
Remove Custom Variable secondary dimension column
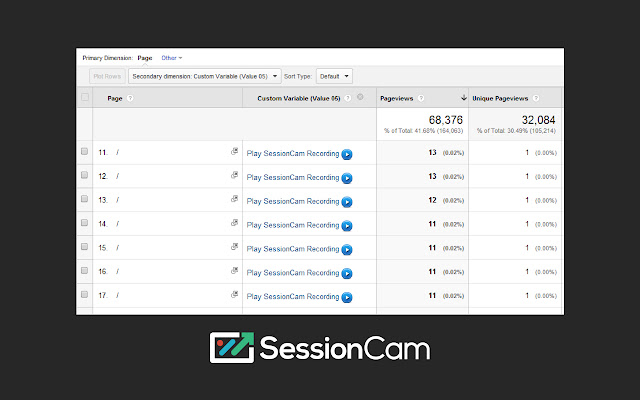click(360, 97)
